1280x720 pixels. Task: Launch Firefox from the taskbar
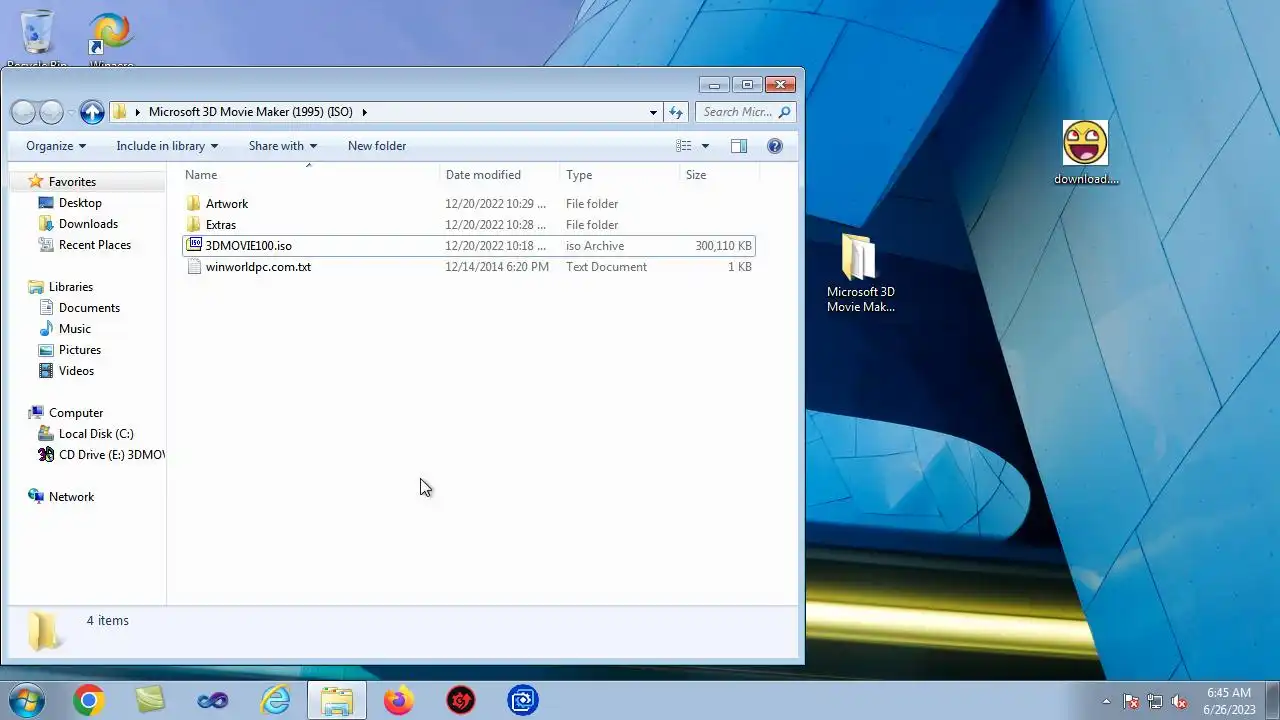398,701
